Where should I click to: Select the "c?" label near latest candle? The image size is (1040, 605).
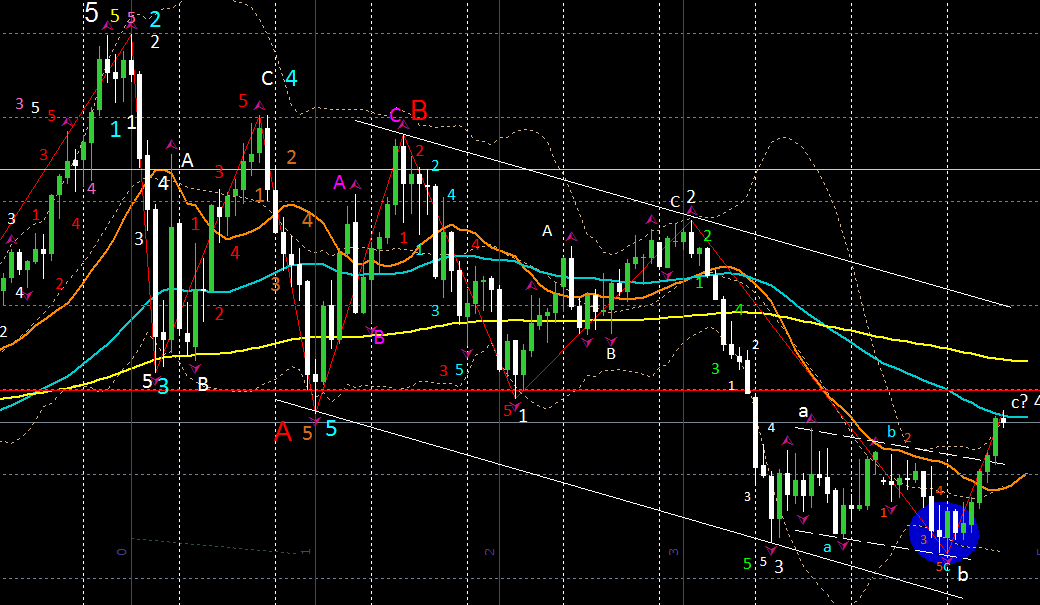click(1019, 401)
